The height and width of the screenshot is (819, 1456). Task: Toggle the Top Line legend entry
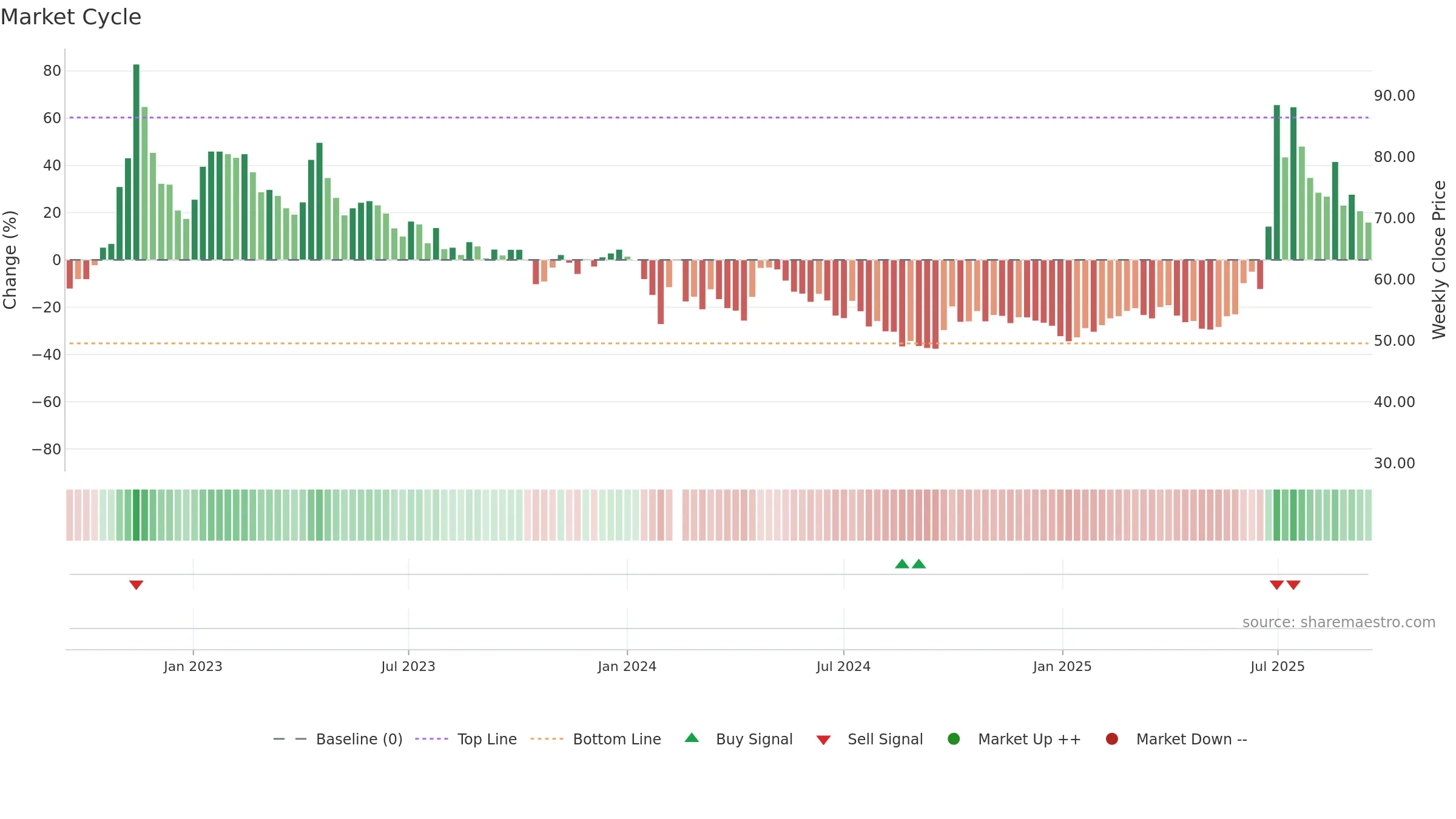click(x=466, y=739)
